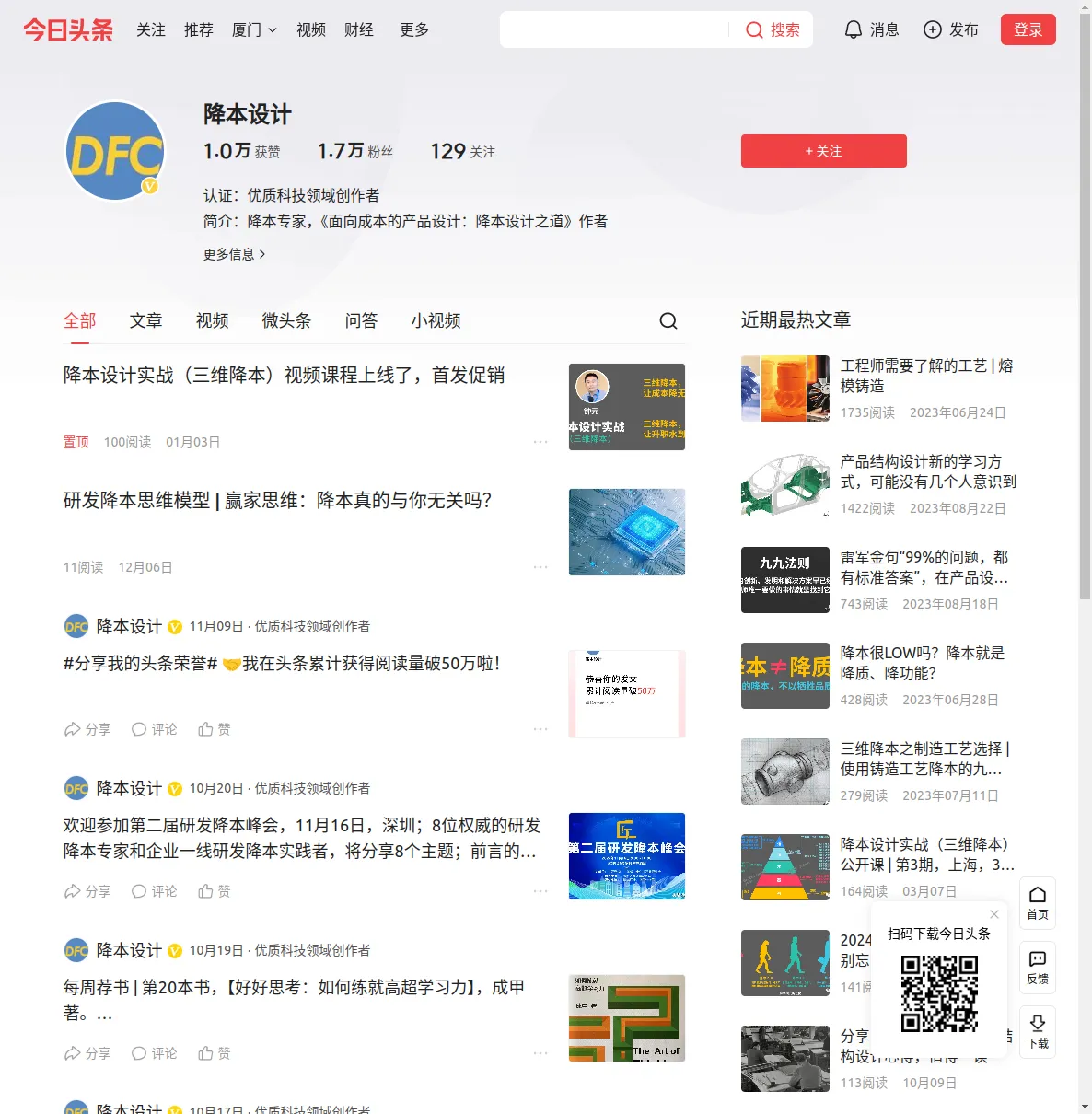Open 关注 in the top navigation bar
Image resolution: width=1092 pixels, height=1114 pixels.
(x=151, y=29)
